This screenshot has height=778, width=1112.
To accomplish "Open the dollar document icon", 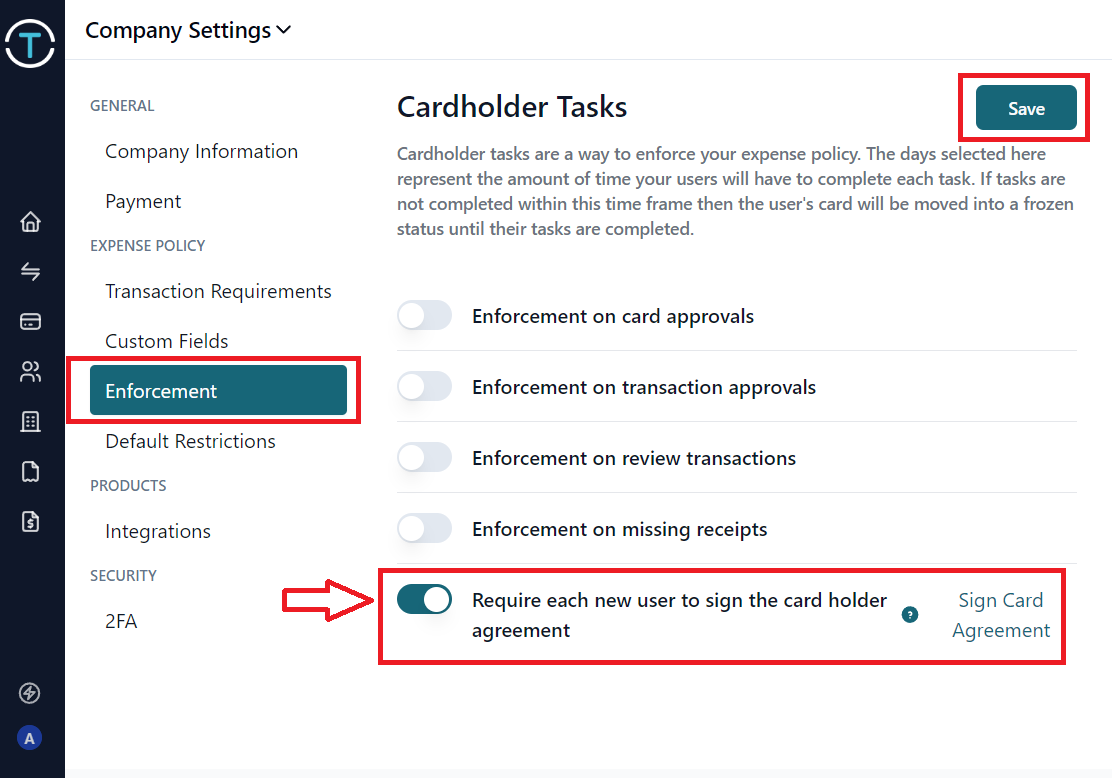I will coord(30,521).
